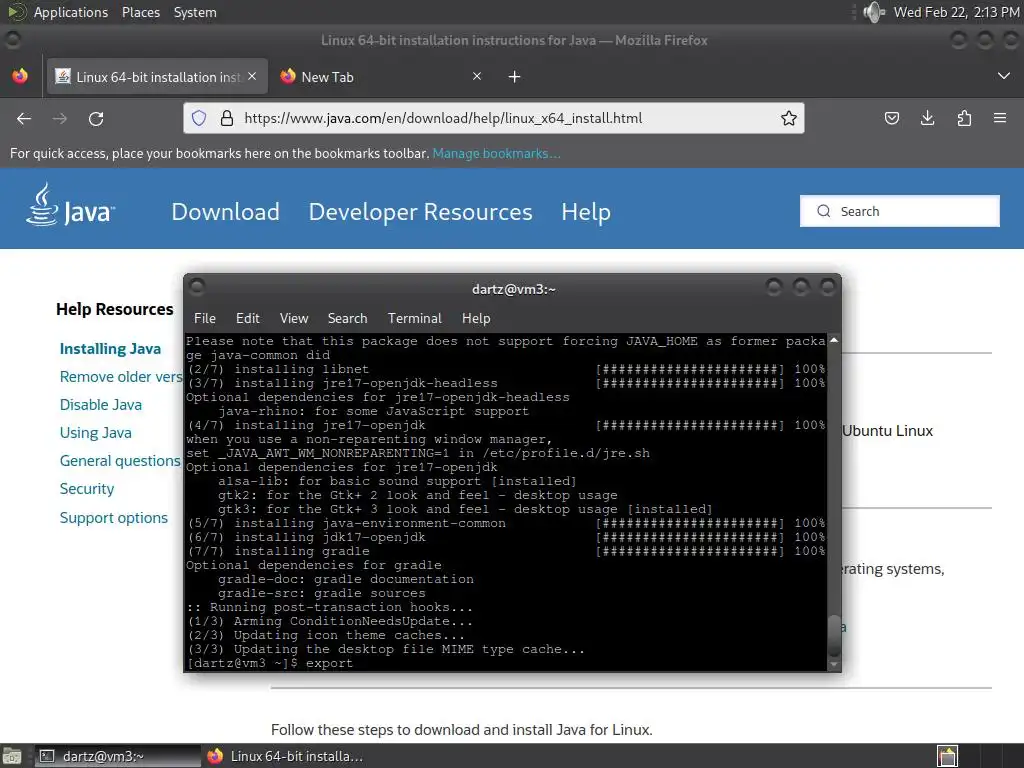
Task: Click the terminal scrollbar thumb
Action: [834, 635]
